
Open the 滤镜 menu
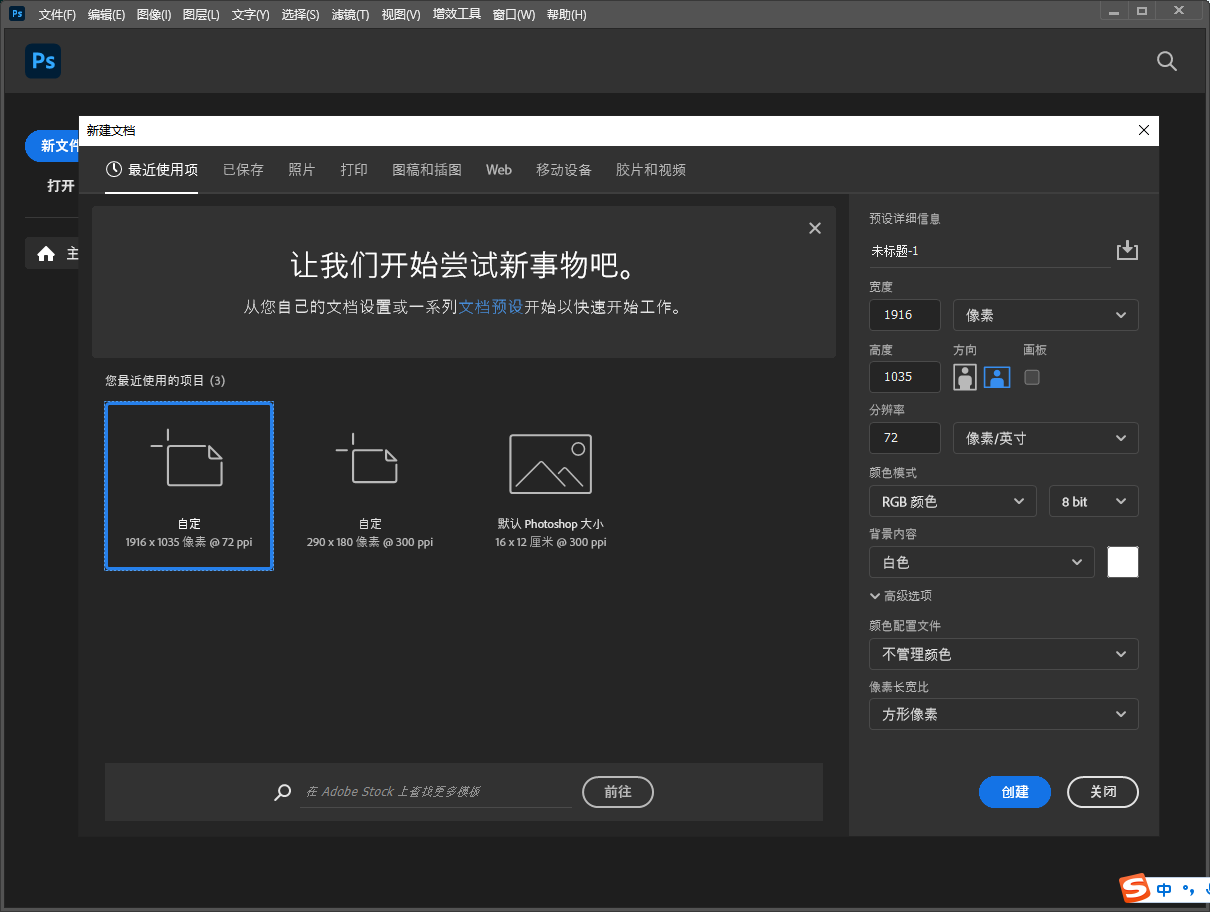point(348,14)
